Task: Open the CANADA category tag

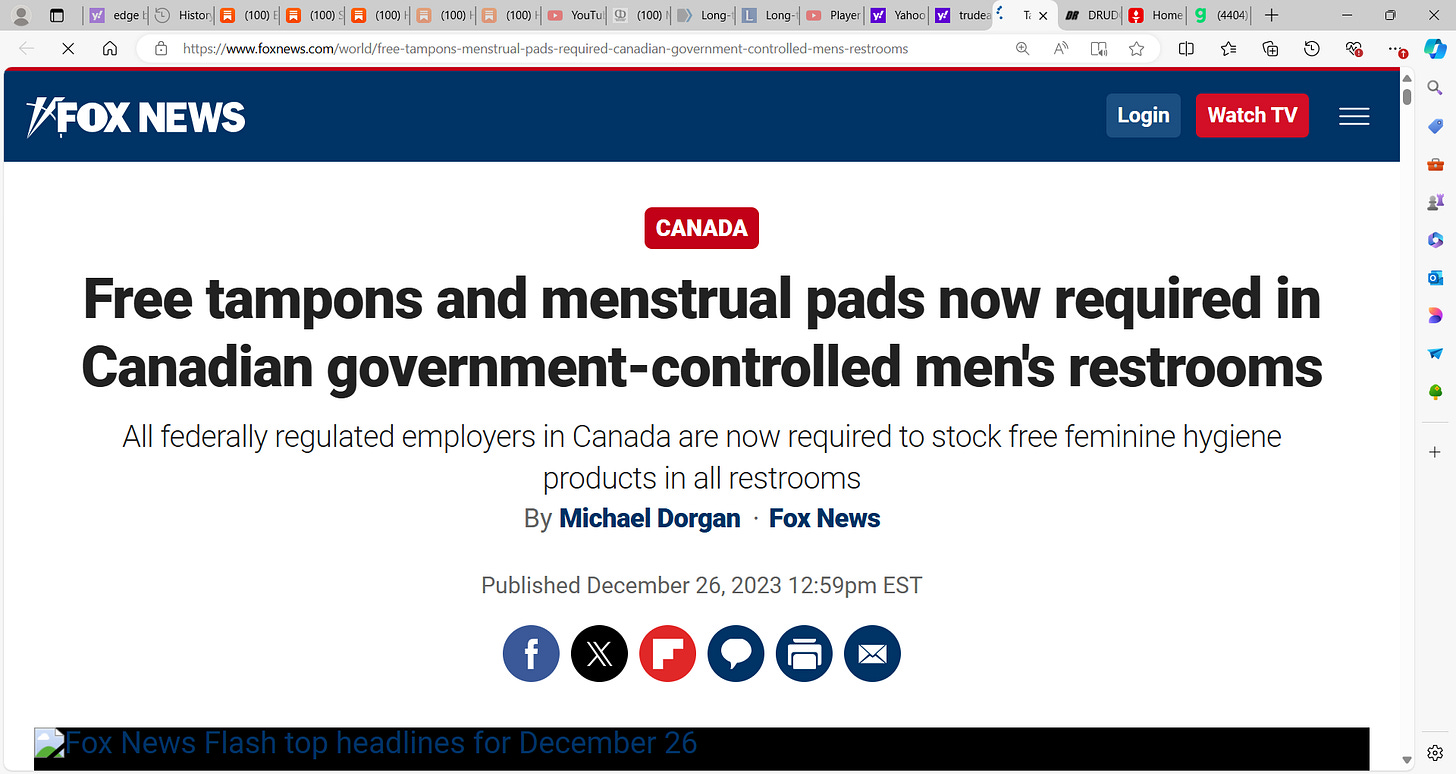Action: [x=702, y=228]
